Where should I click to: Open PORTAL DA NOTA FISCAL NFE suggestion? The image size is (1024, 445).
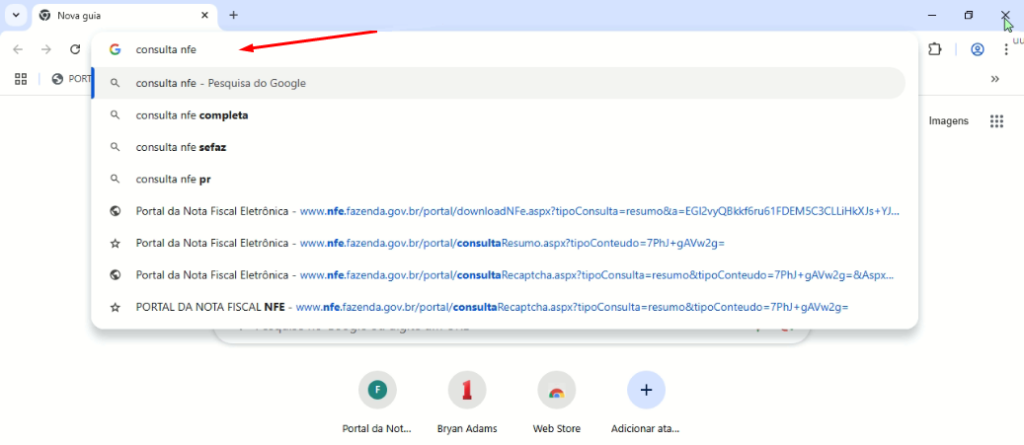[x=500, y=306]
